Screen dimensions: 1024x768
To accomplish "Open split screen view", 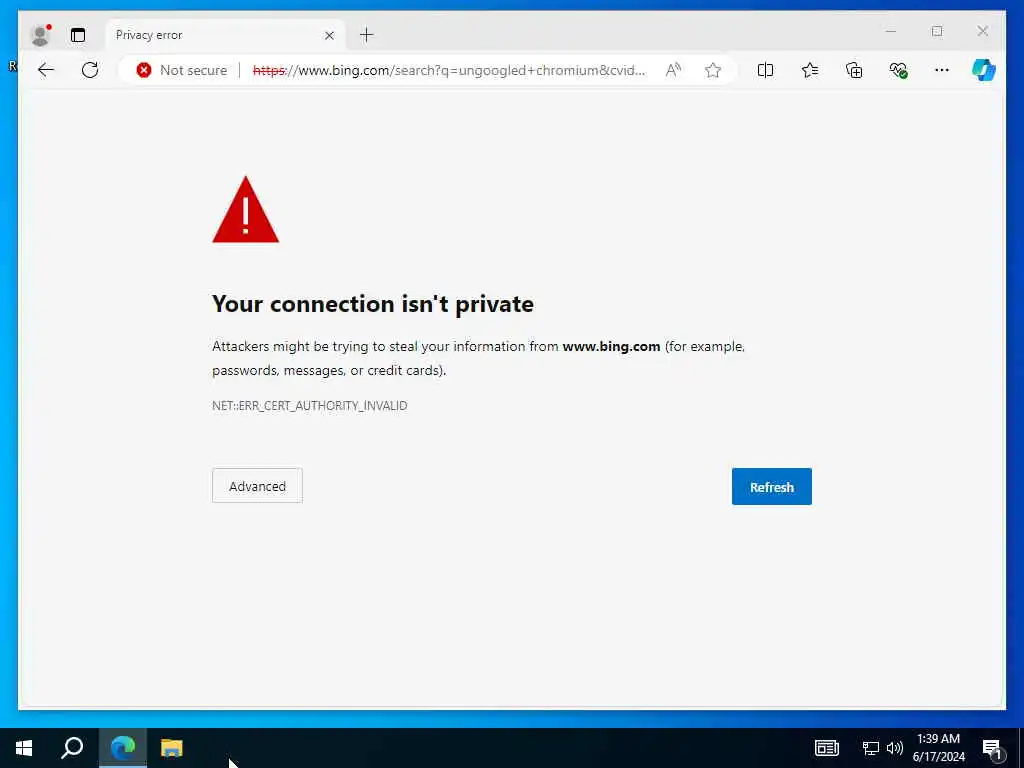I will tap(765, 70).
